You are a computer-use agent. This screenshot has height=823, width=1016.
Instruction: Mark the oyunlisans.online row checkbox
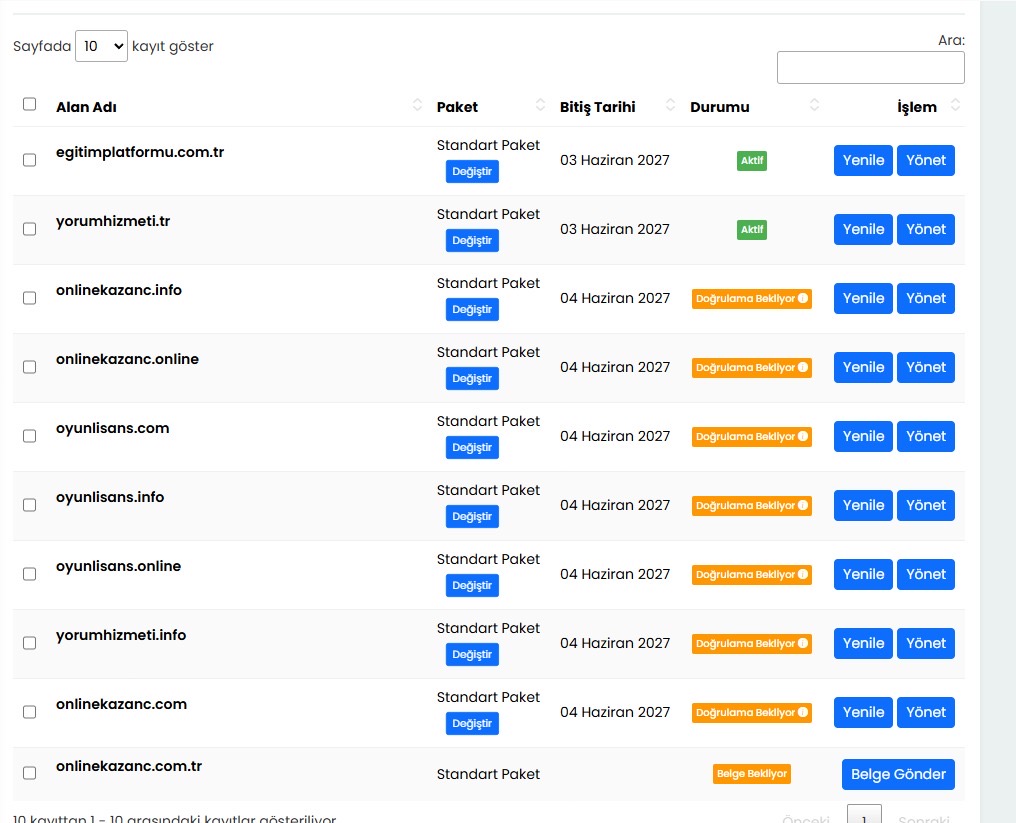[29, 574]
